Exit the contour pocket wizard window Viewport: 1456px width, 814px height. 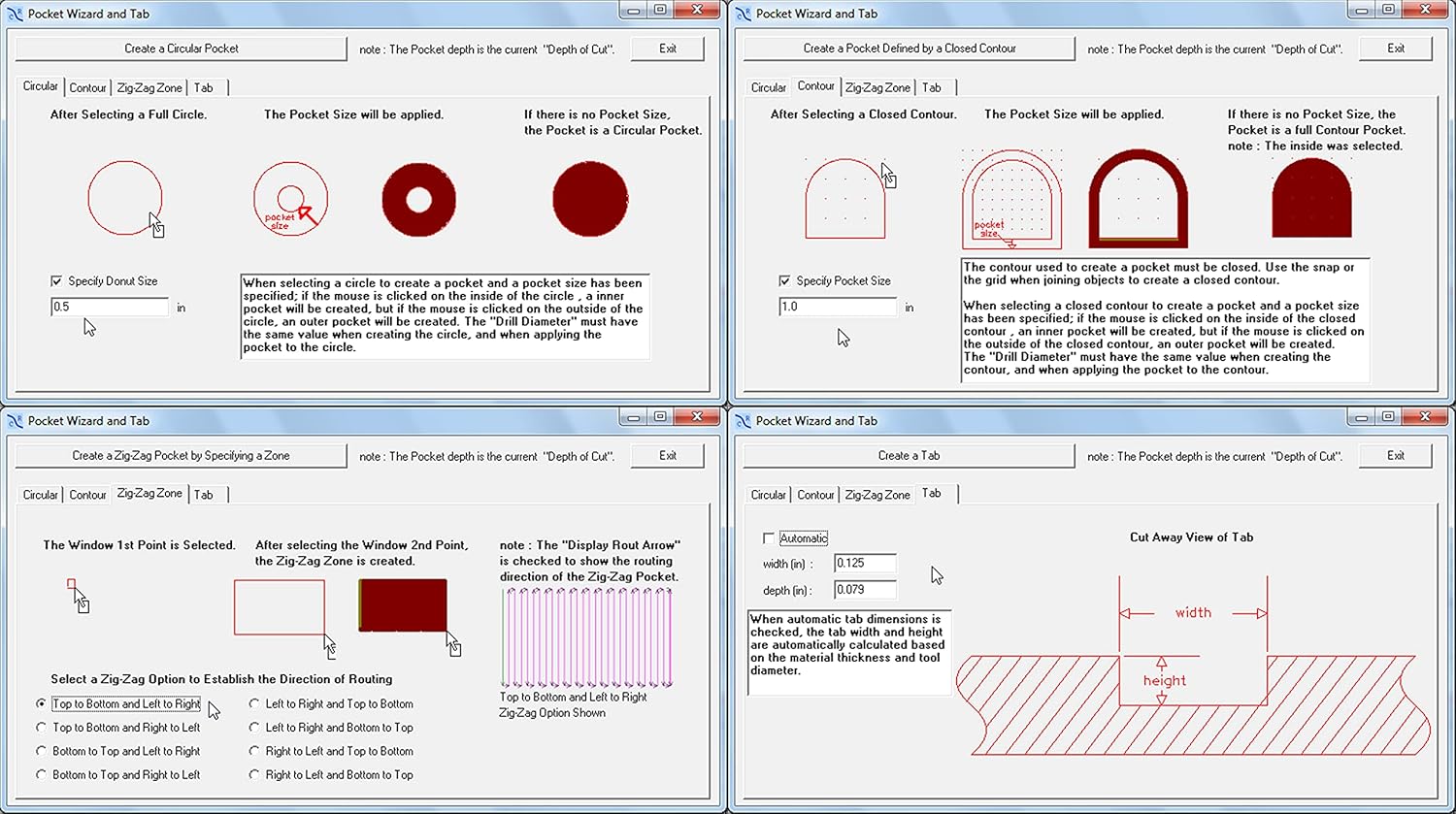click(1396, 49)
